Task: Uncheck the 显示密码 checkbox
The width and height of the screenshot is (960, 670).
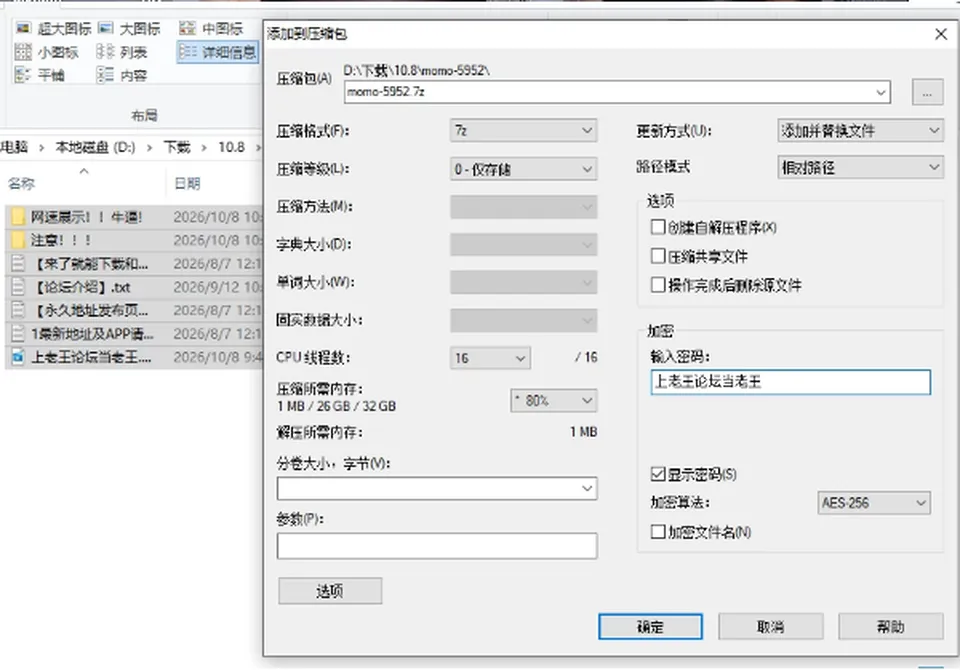Action: (658, 474)
